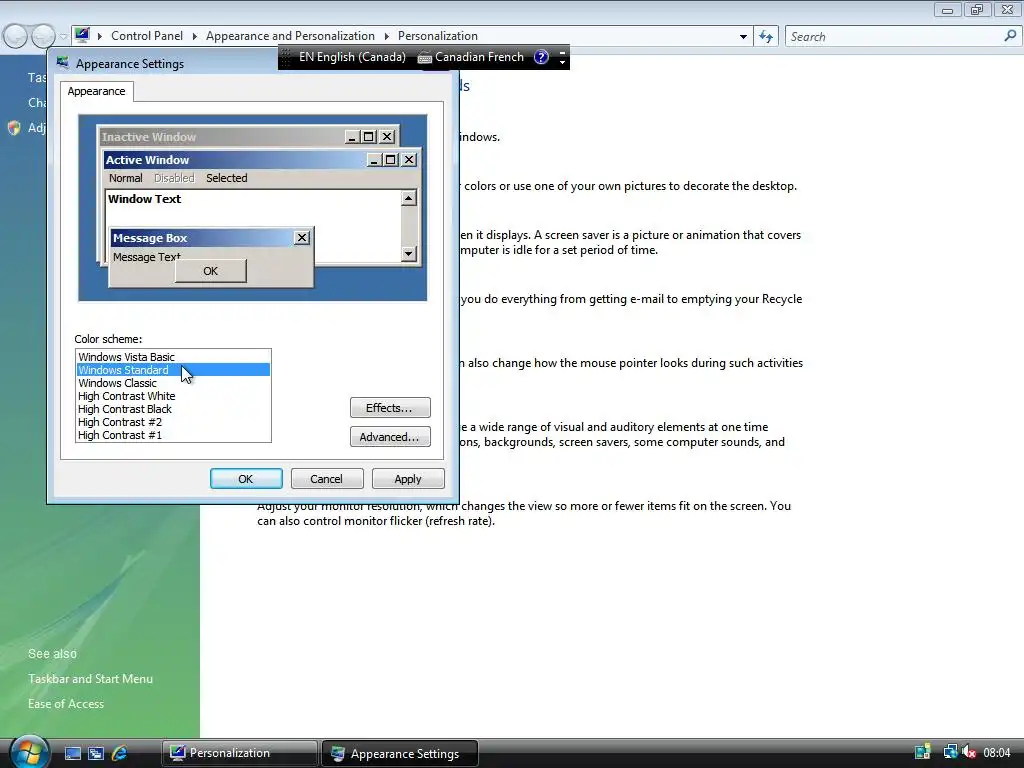Click the language bar help icon

click(541, 57)
